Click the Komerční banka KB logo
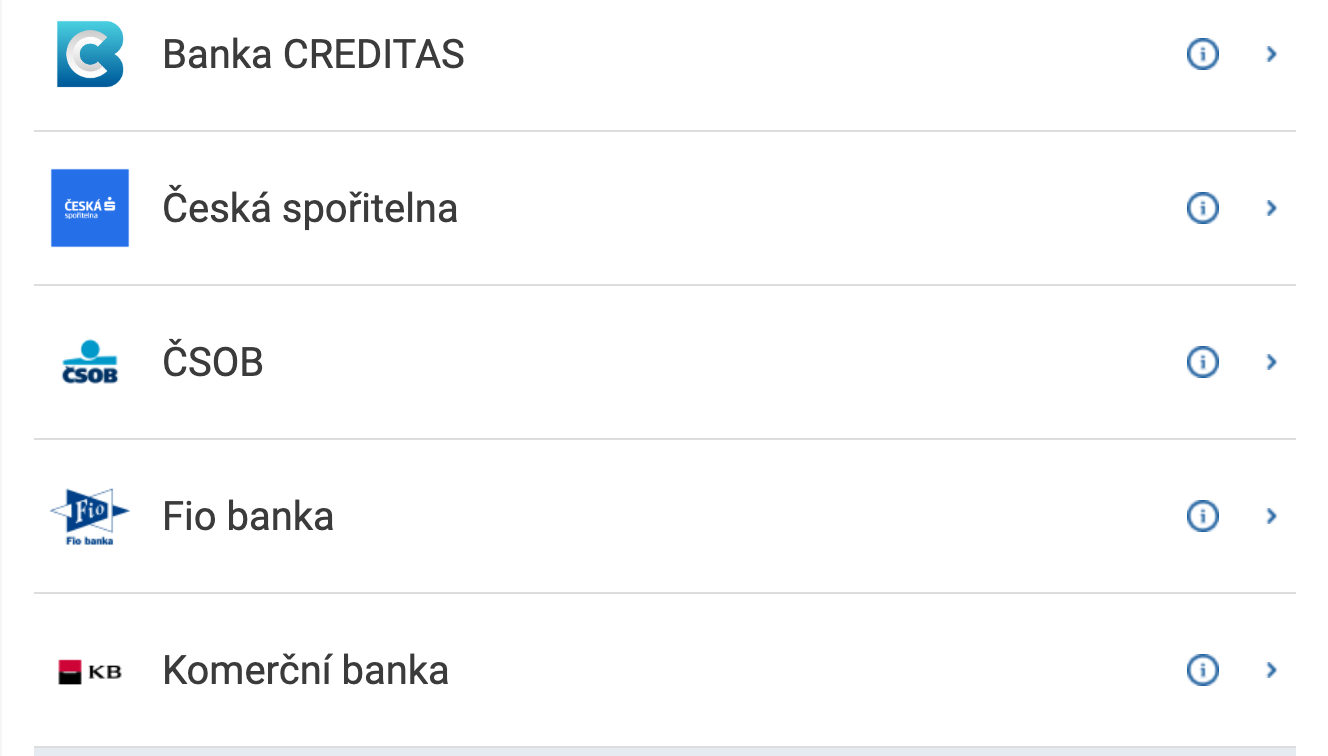1328x756 pixels. (x=90, y=670)
